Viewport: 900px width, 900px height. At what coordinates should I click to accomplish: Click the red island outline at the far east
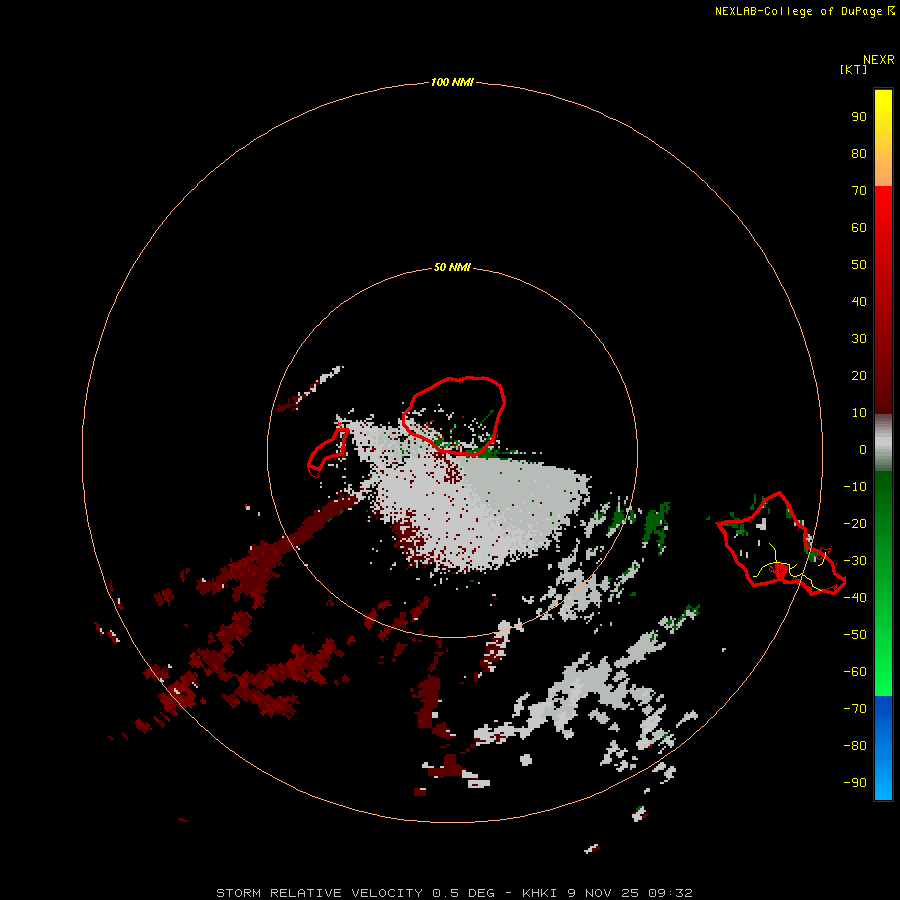pos(781,544)
